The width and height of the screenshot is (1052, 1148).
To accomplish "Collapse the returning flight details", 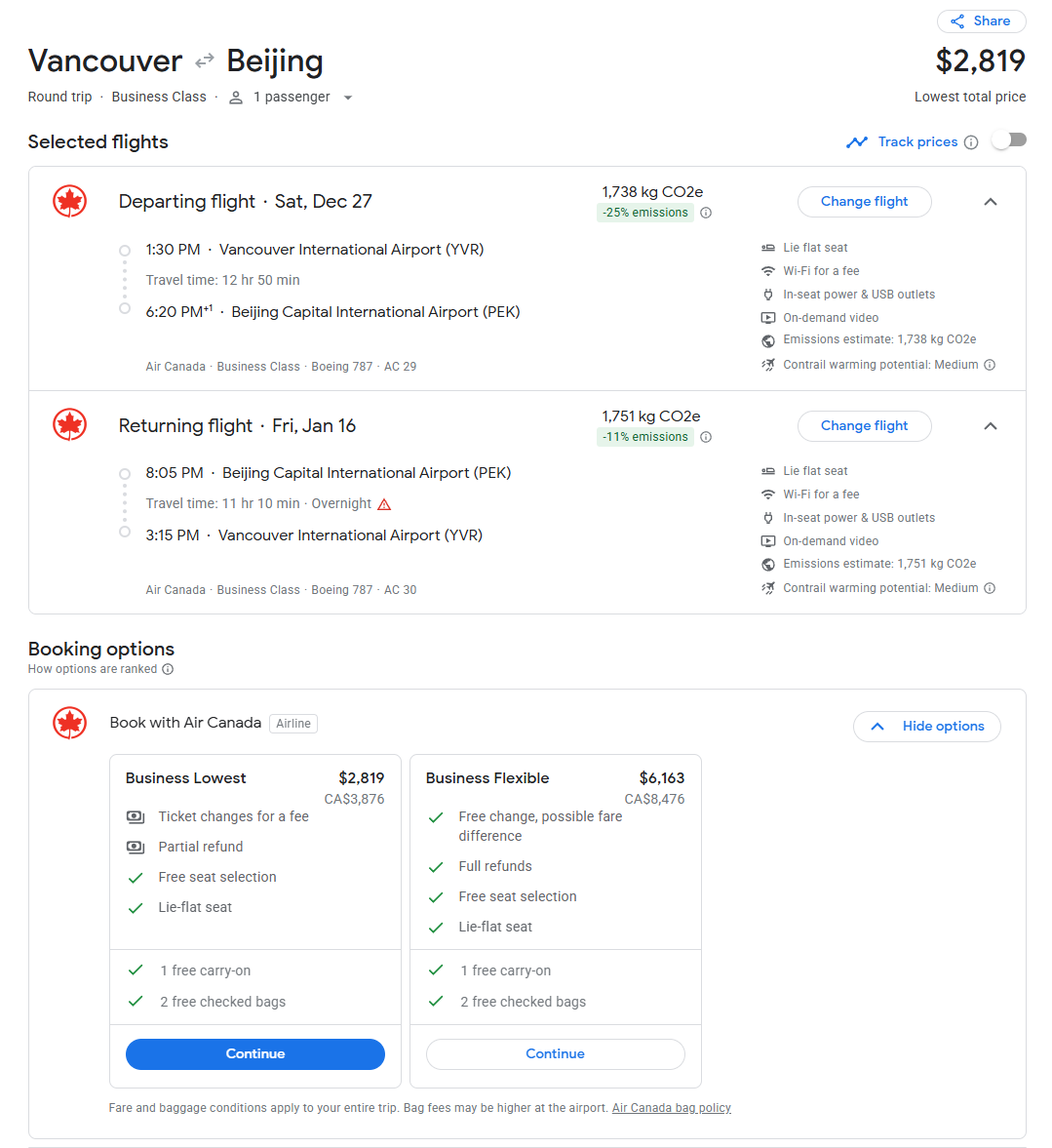I will [x=991, y=426].
